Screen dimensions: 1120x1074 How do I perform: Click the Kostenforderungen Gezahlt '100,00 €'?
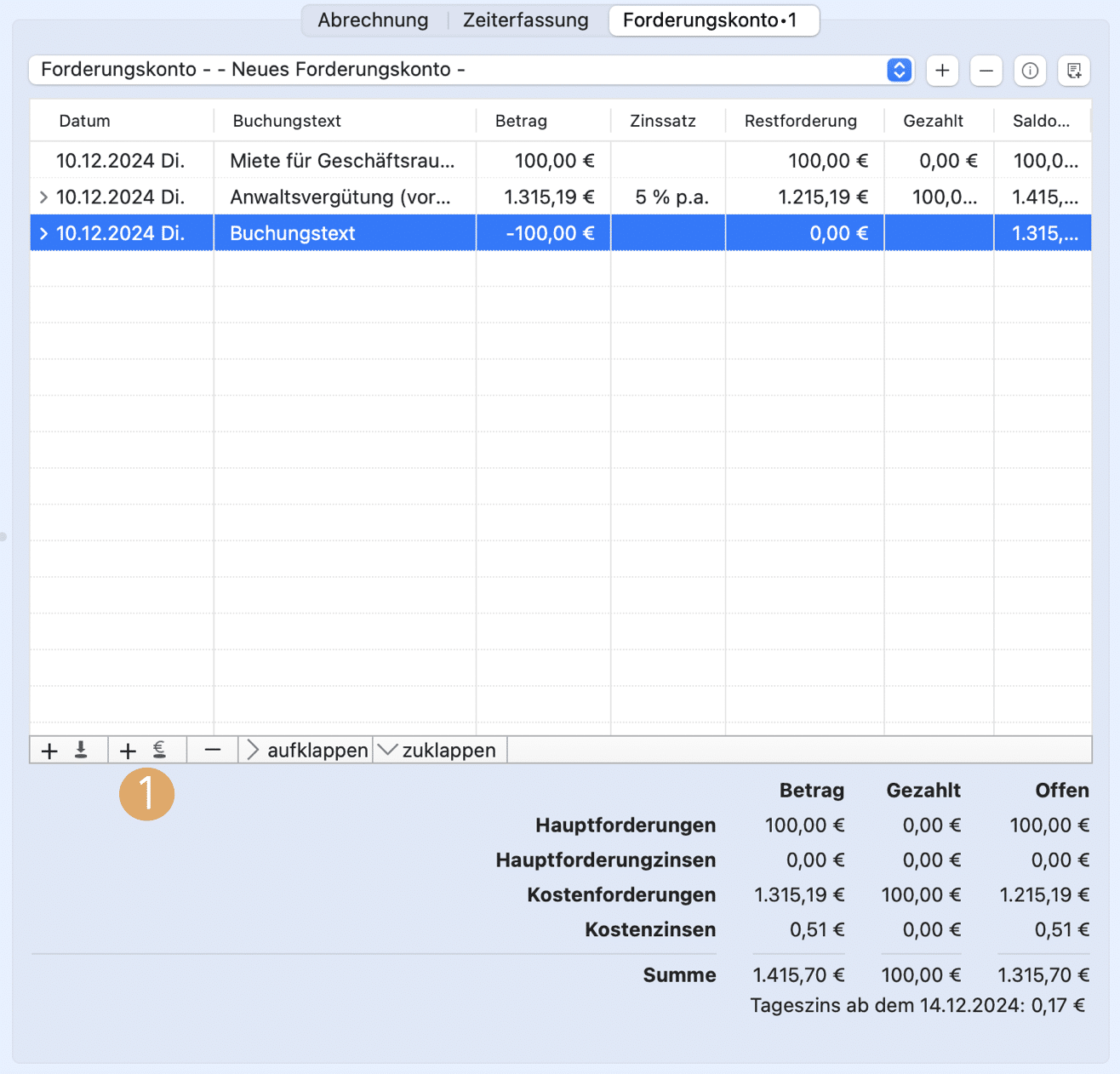[921, 895]
